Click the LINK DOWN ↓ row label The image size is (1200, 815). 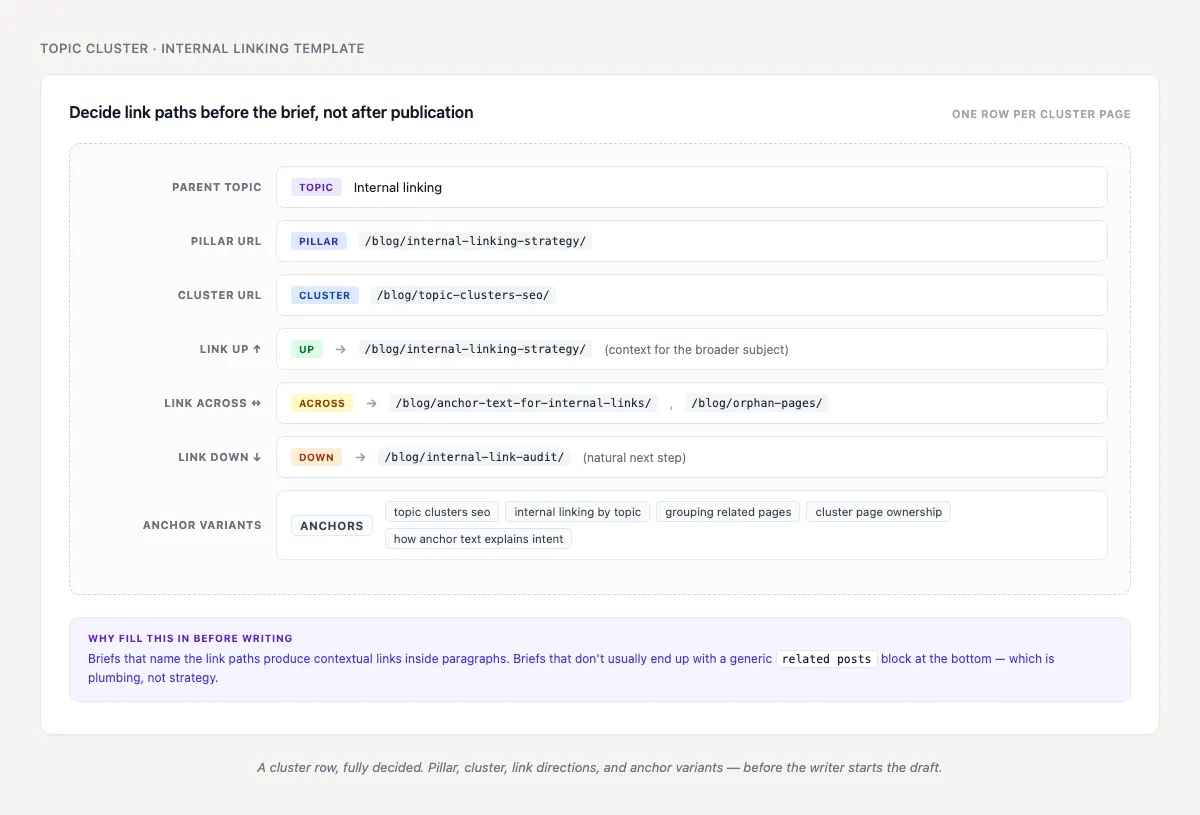point(220,457)
